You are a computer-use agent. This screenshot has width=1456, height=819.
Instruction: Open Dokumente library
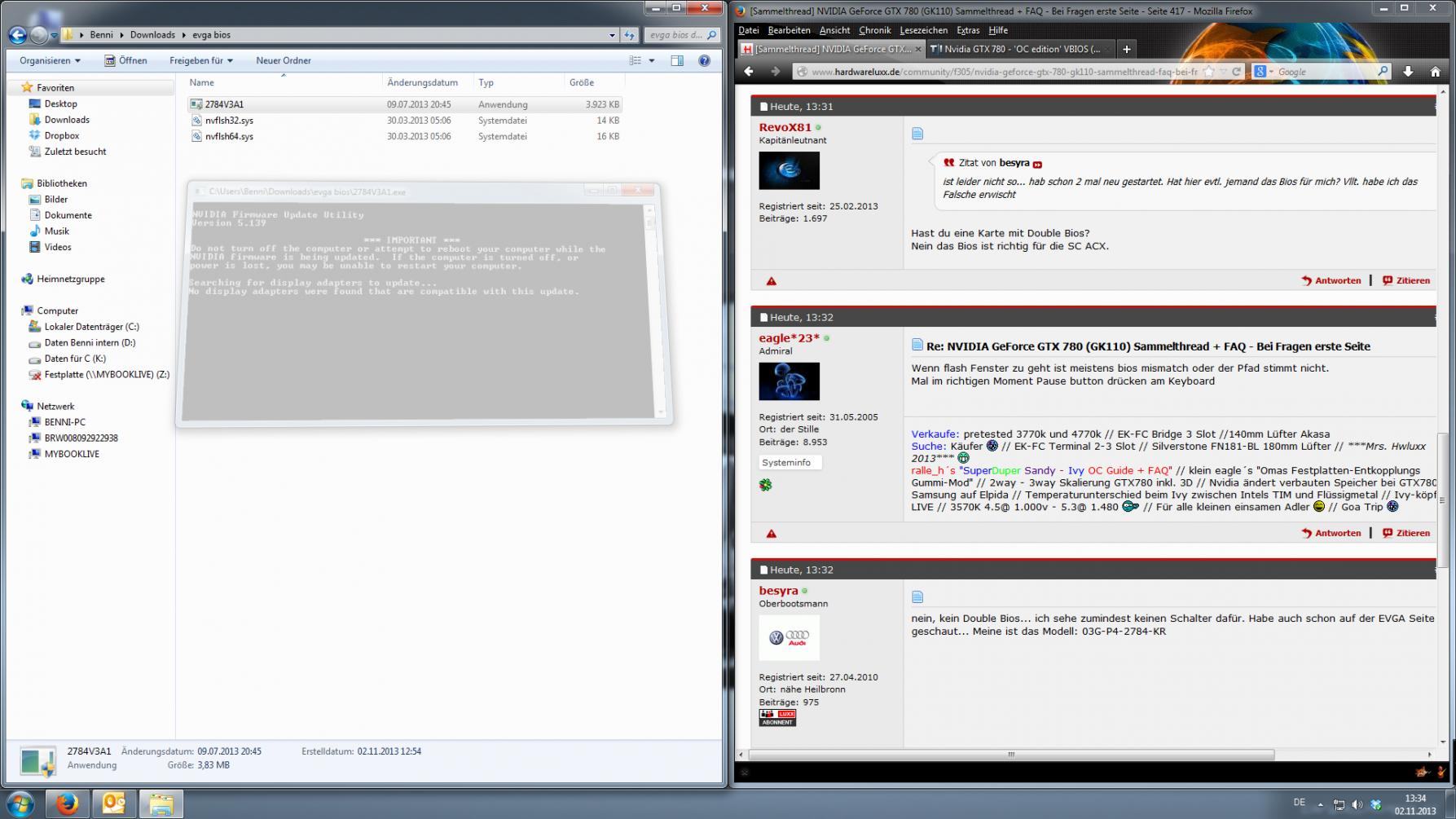click(x=68, y=215)
